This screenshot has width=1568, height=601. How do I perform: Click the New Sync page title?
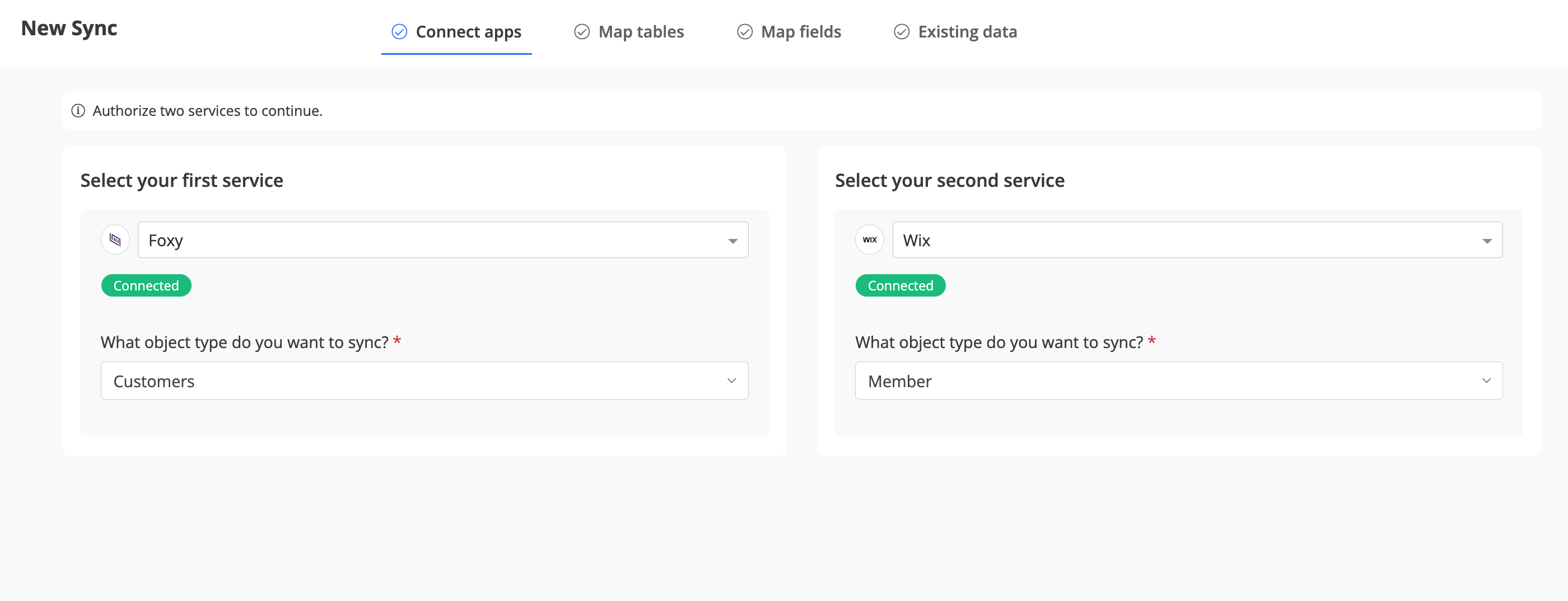[x=69, y=29]
